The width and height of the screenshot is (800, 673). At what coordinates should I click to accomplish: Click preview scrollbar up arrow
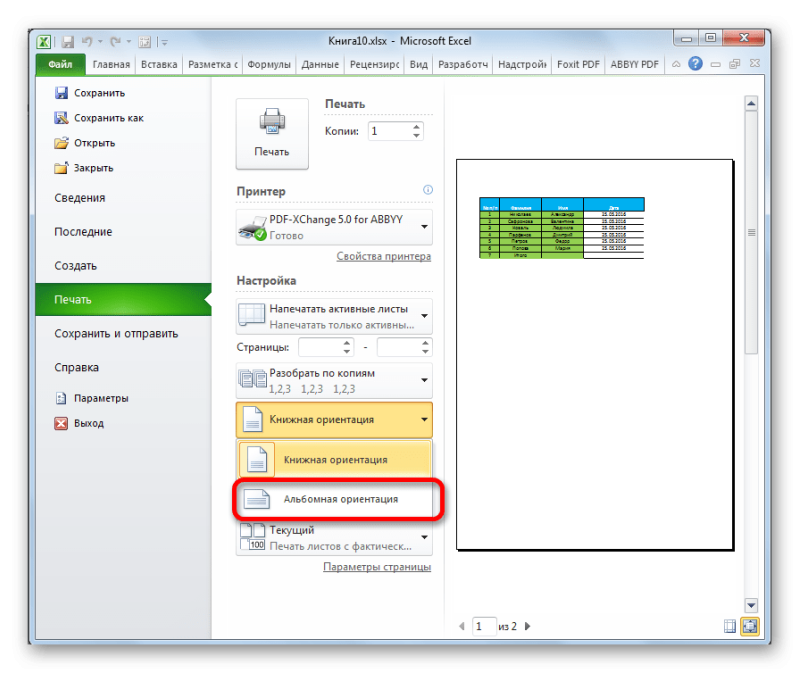(x=751, y=104)
